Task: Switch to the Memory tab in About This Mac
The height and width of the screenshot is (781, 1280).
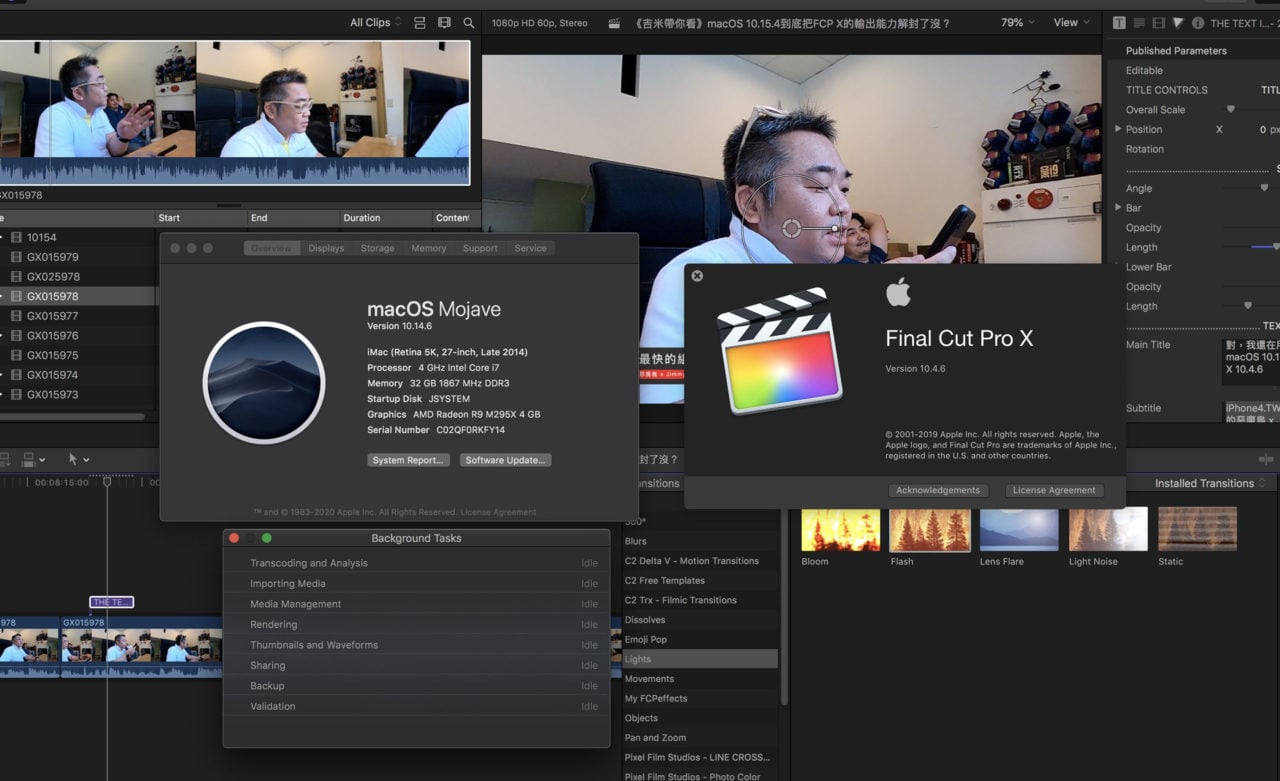Action: [x=428, y=248]
